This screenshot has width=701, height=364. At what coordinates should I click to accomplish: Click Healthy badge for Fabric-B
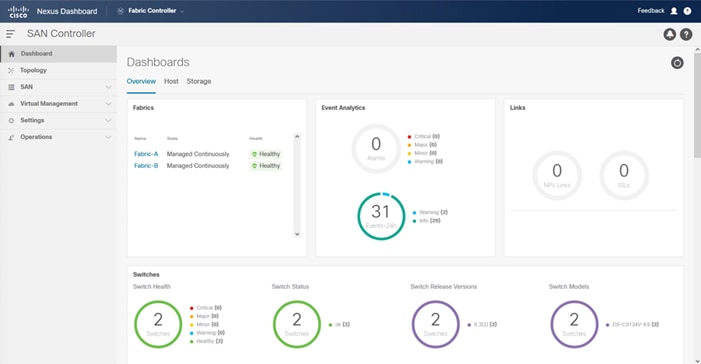(266, 165)
